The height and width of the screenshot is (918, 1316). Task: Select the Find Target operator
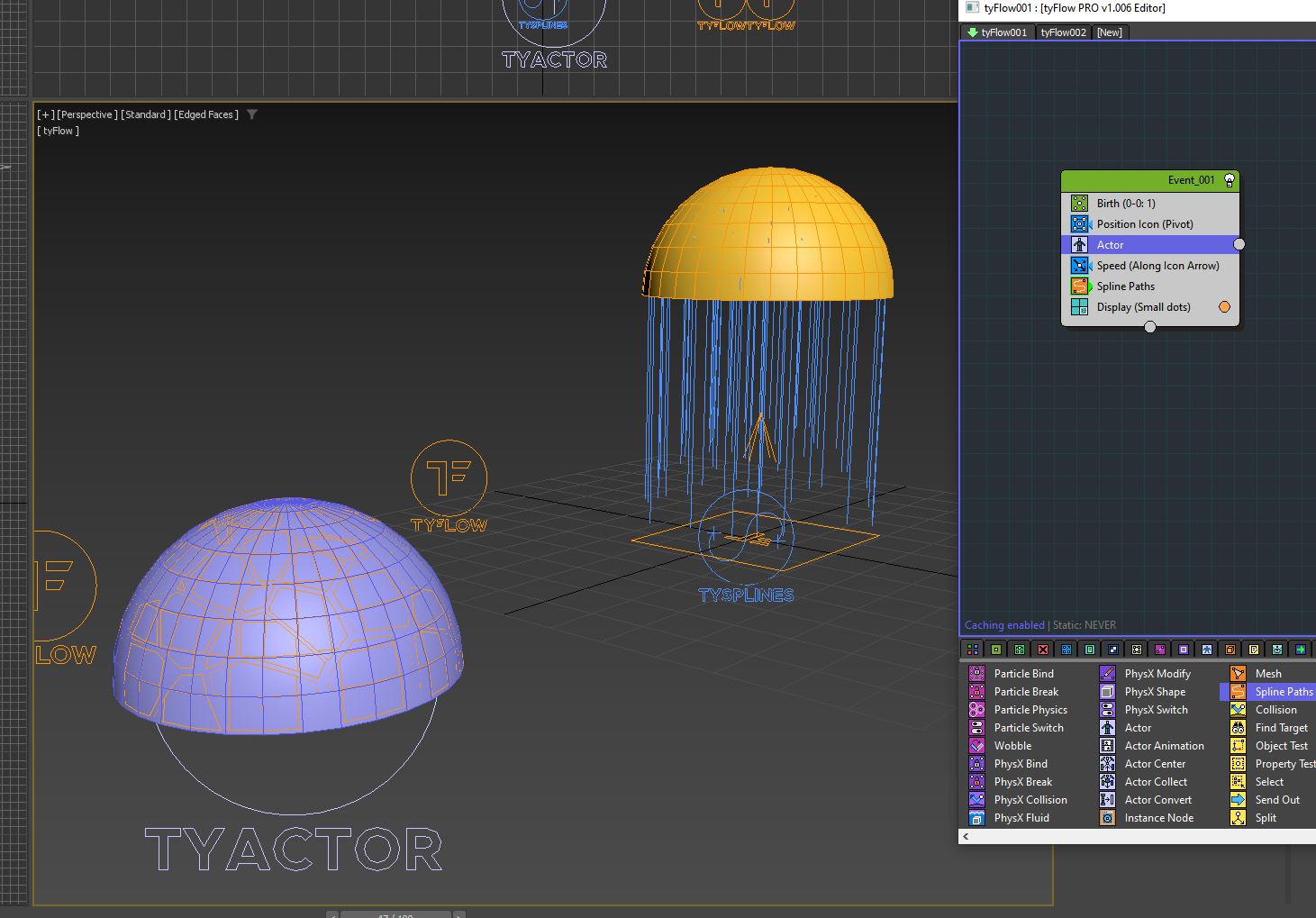1268,728
